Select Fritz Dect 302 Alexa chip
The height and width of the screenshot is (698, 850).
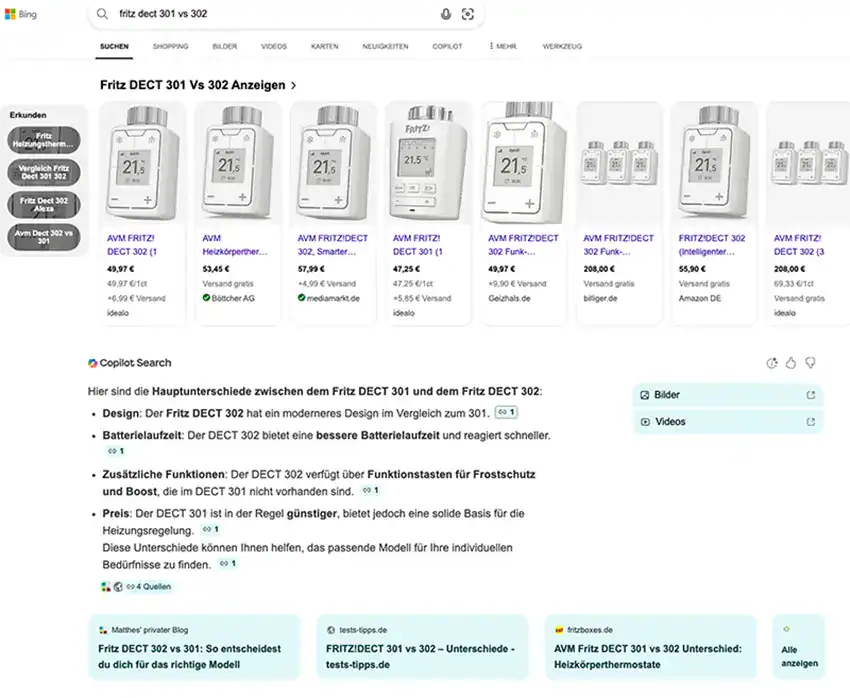[44, 204]
